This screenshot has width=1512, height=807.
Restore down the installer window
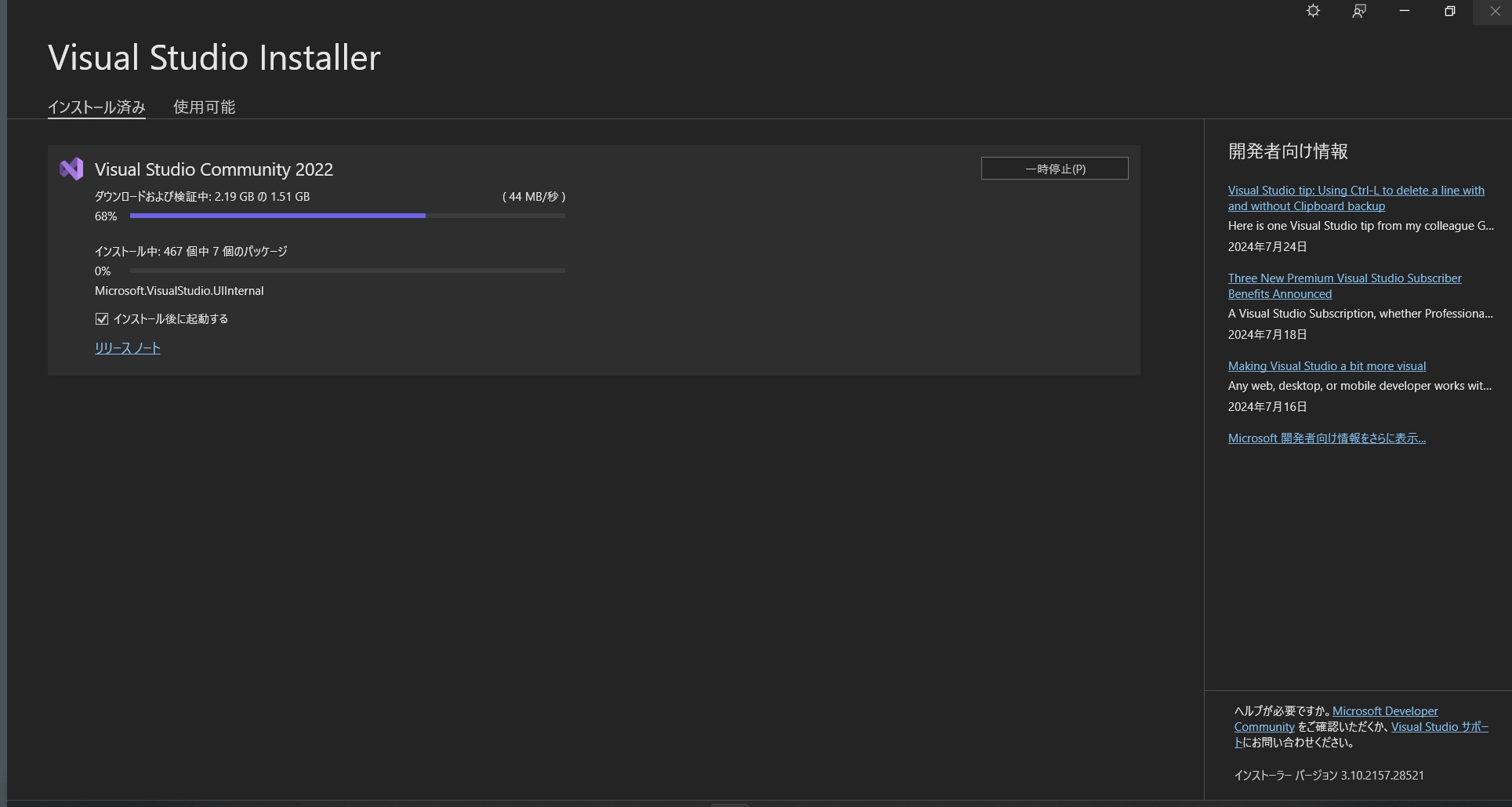(x=1450, y=11)
